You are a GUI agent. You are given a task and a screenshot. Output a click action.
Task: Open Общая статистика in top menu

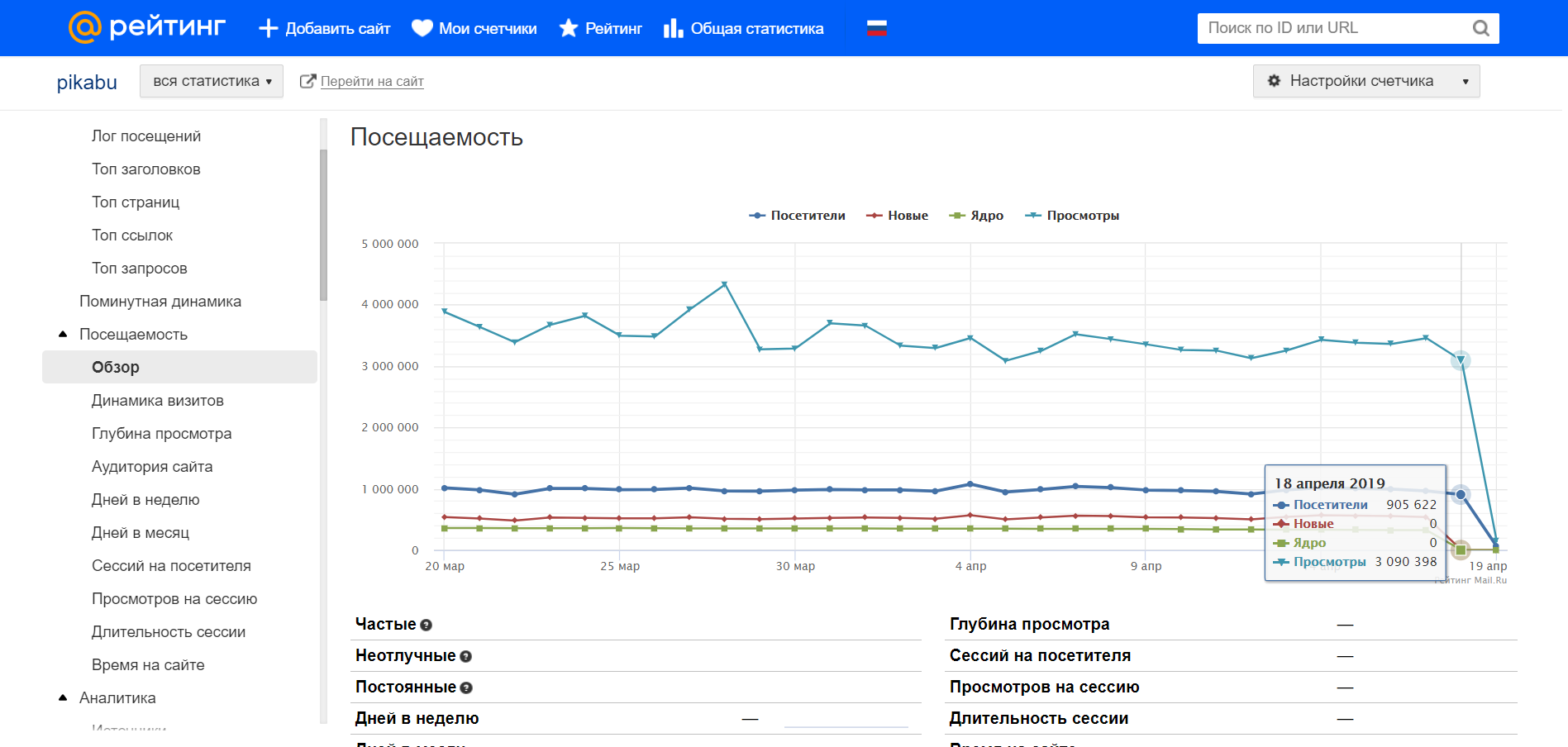pos(743,28)
